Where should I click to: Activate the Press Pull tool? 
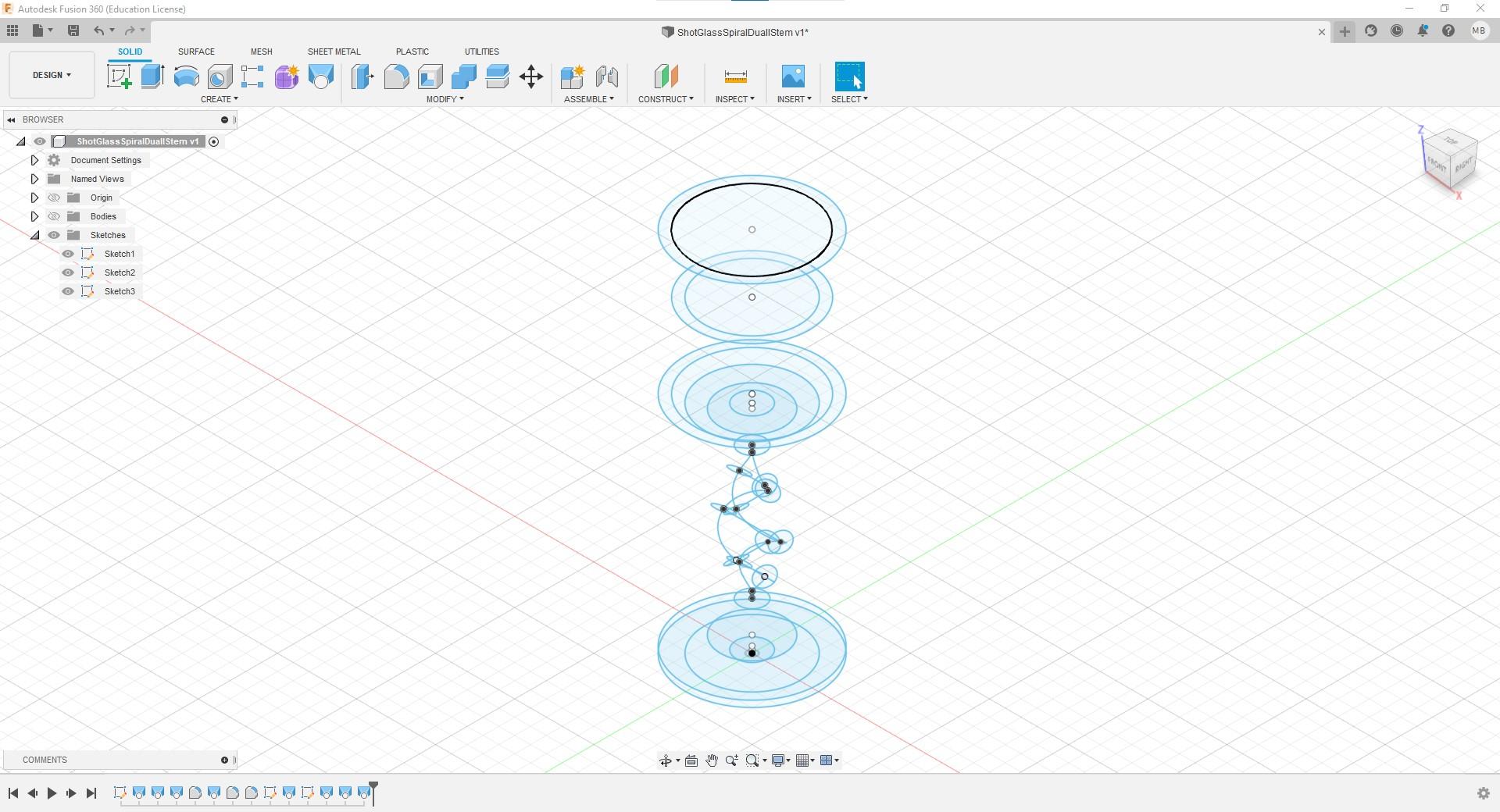(362, 77)
